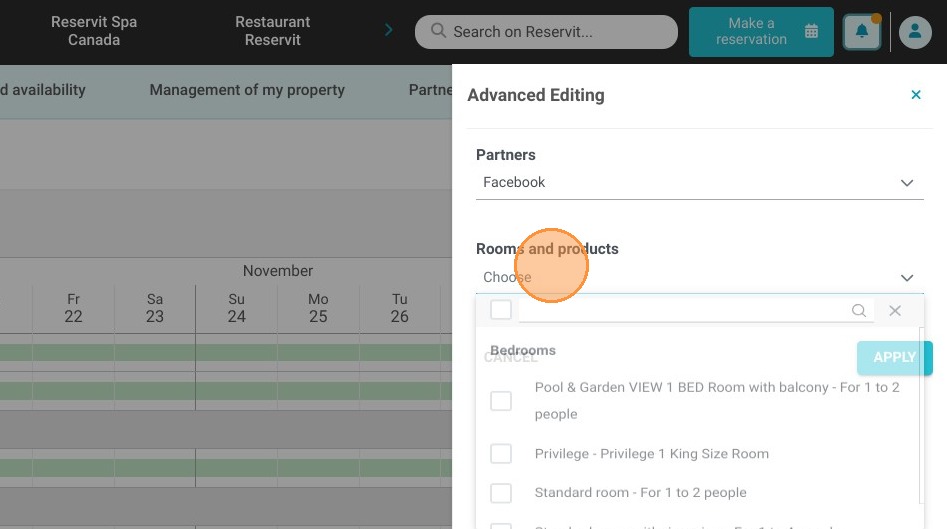947x529 pixels.
Task: Click the Advanced Editing panel title
Action: tap(536, 95)
